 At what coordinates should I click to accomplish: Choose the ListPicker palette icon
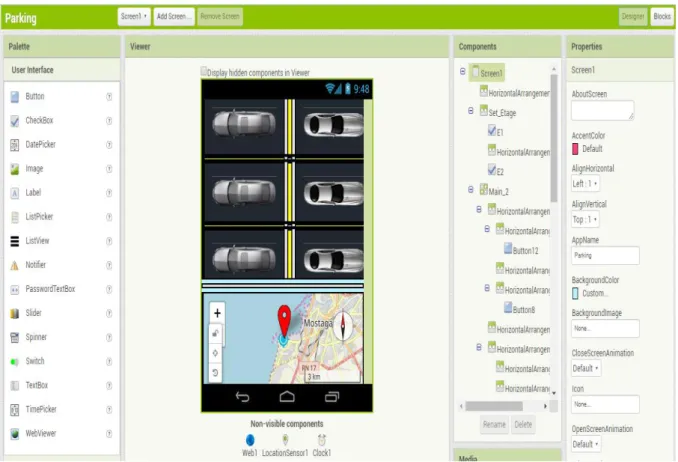[15, 217]
